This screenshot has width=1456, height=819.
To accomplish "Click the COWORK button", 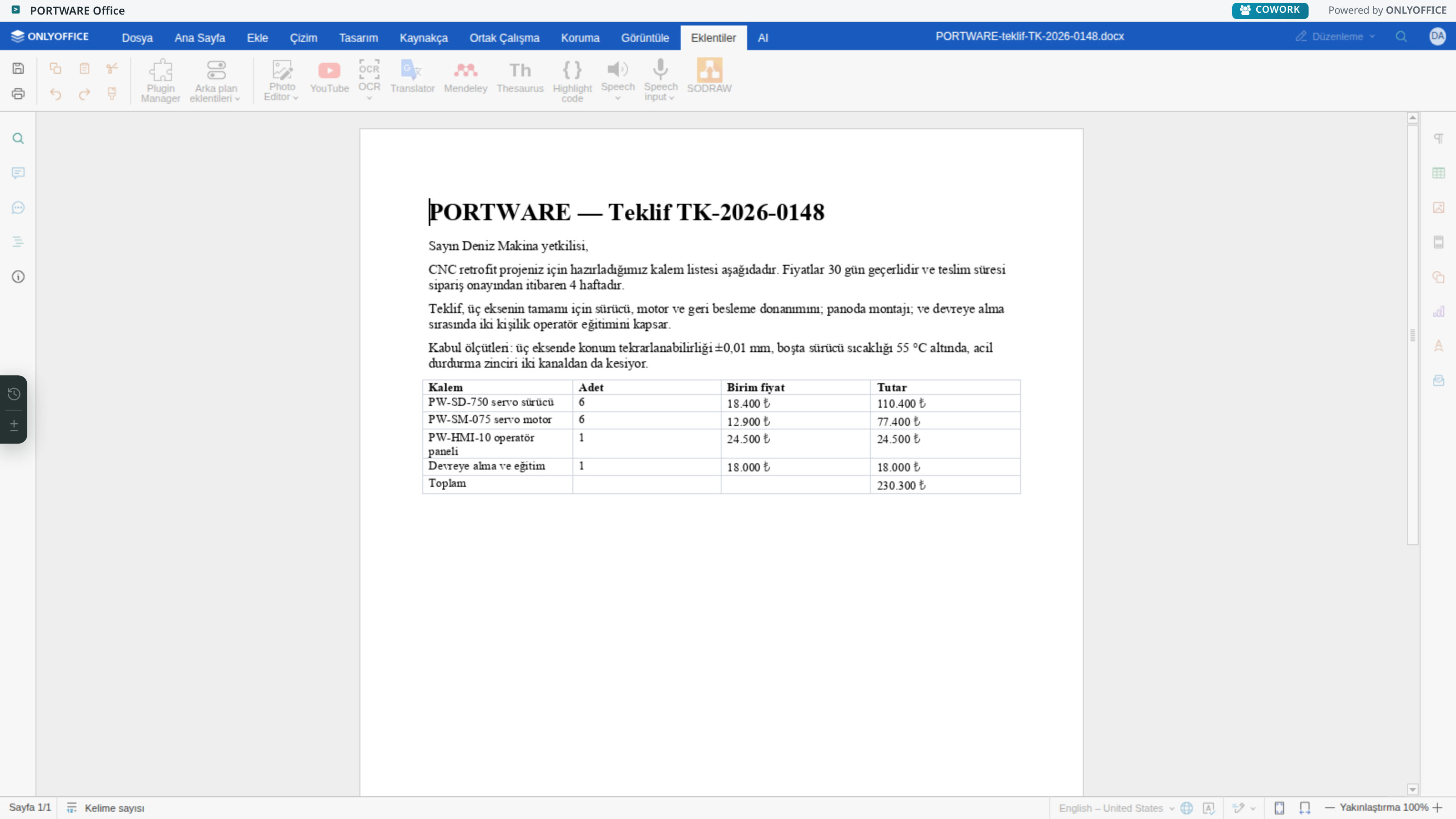I will (x=1270, y=10).
